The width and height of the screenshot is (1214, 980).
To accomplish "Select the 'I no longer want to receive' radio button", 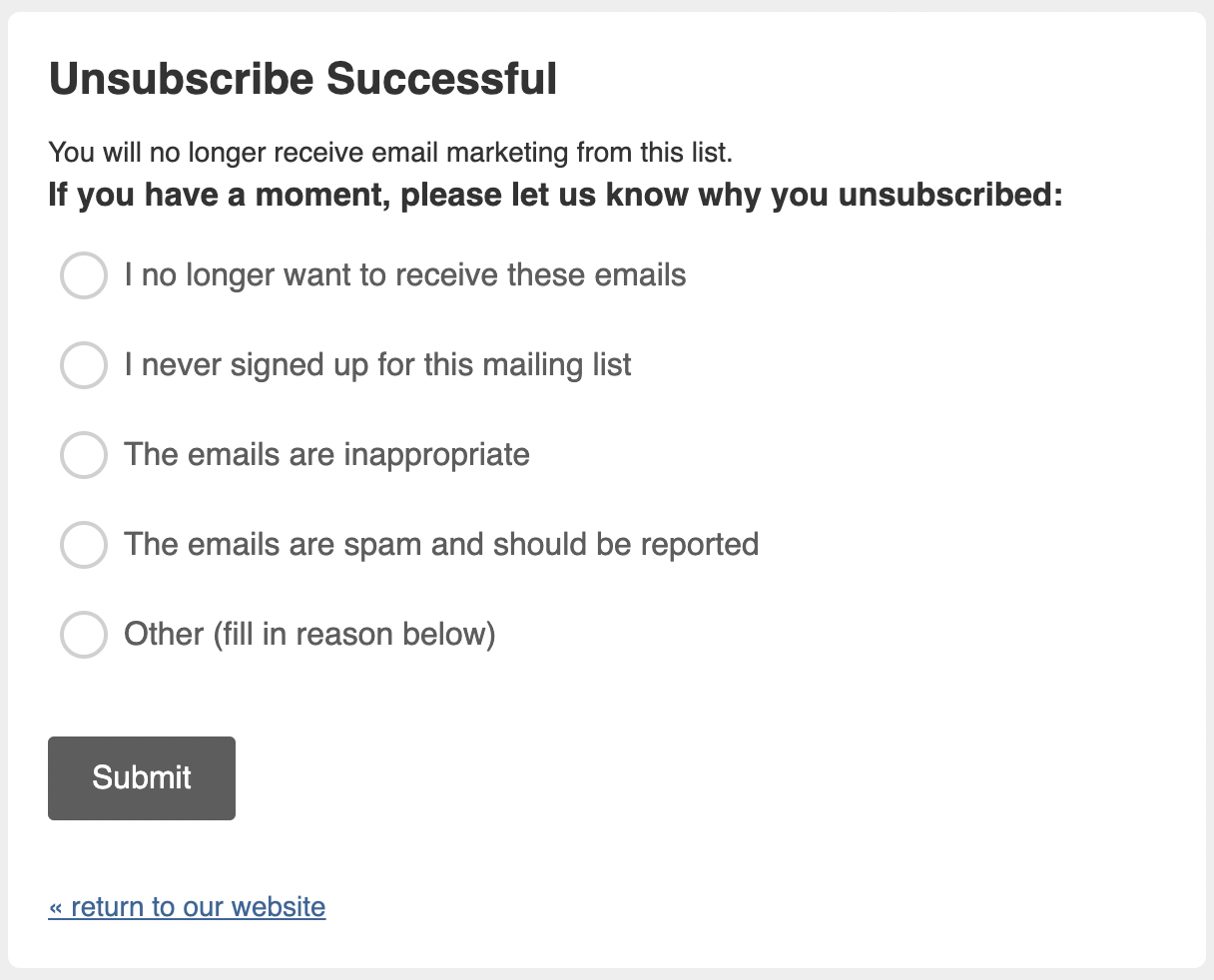I will 84,275.
